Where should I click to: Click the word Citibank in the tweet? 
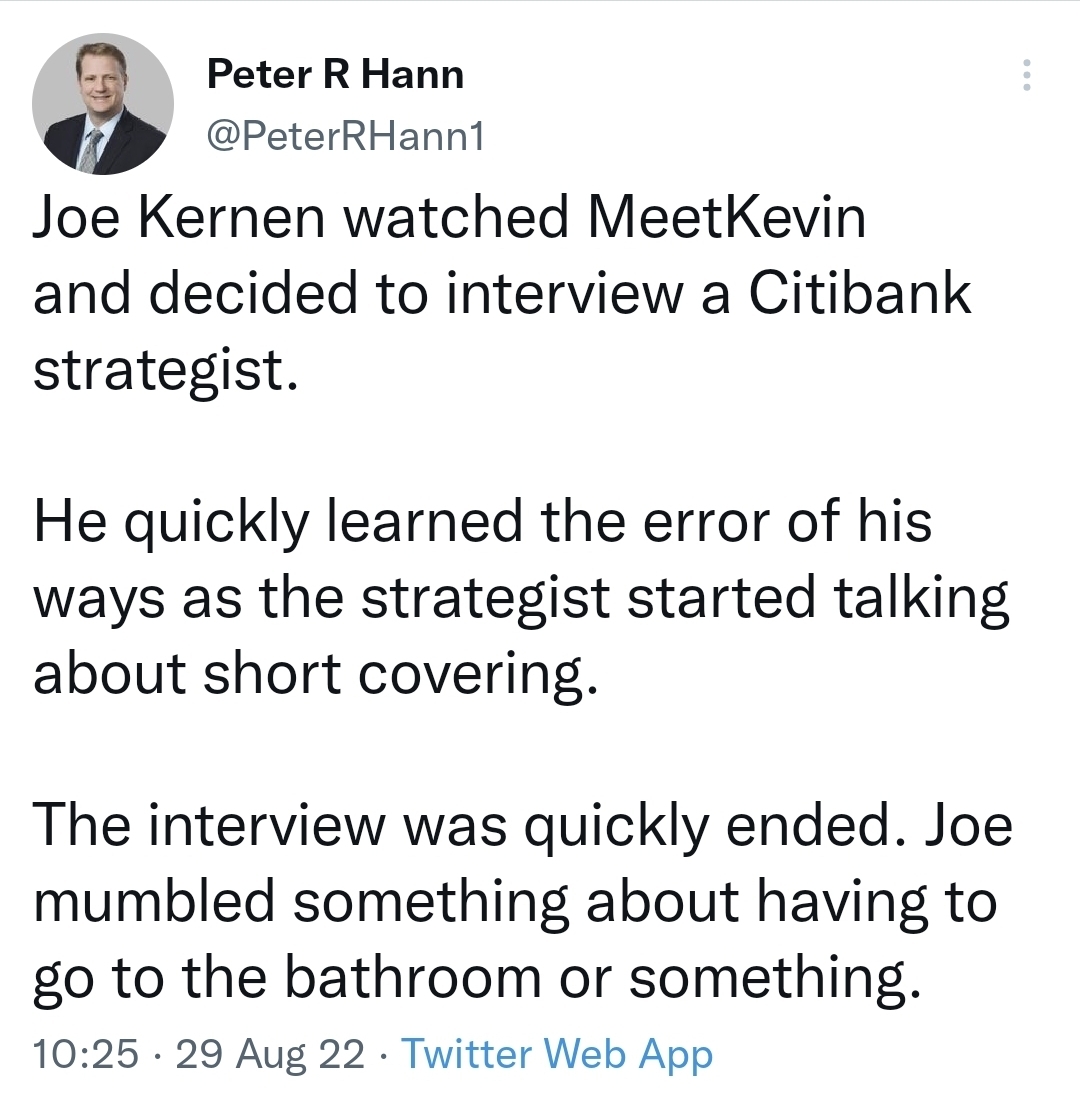(x=859, y=292)
